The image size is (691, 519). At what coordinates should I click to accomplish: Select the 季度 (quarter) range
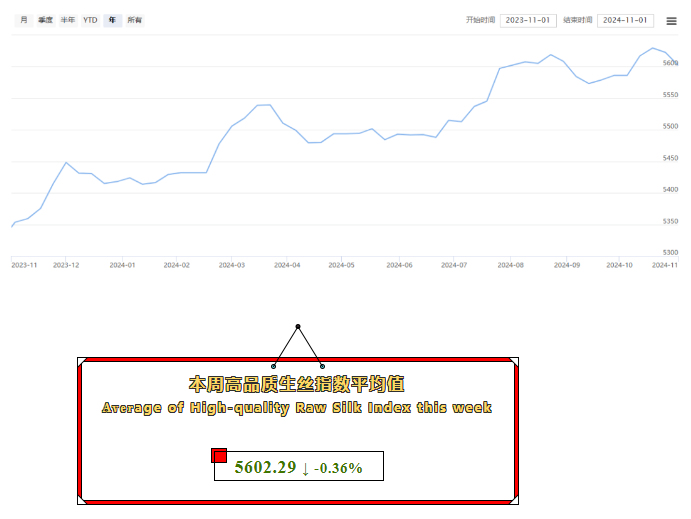45,20
